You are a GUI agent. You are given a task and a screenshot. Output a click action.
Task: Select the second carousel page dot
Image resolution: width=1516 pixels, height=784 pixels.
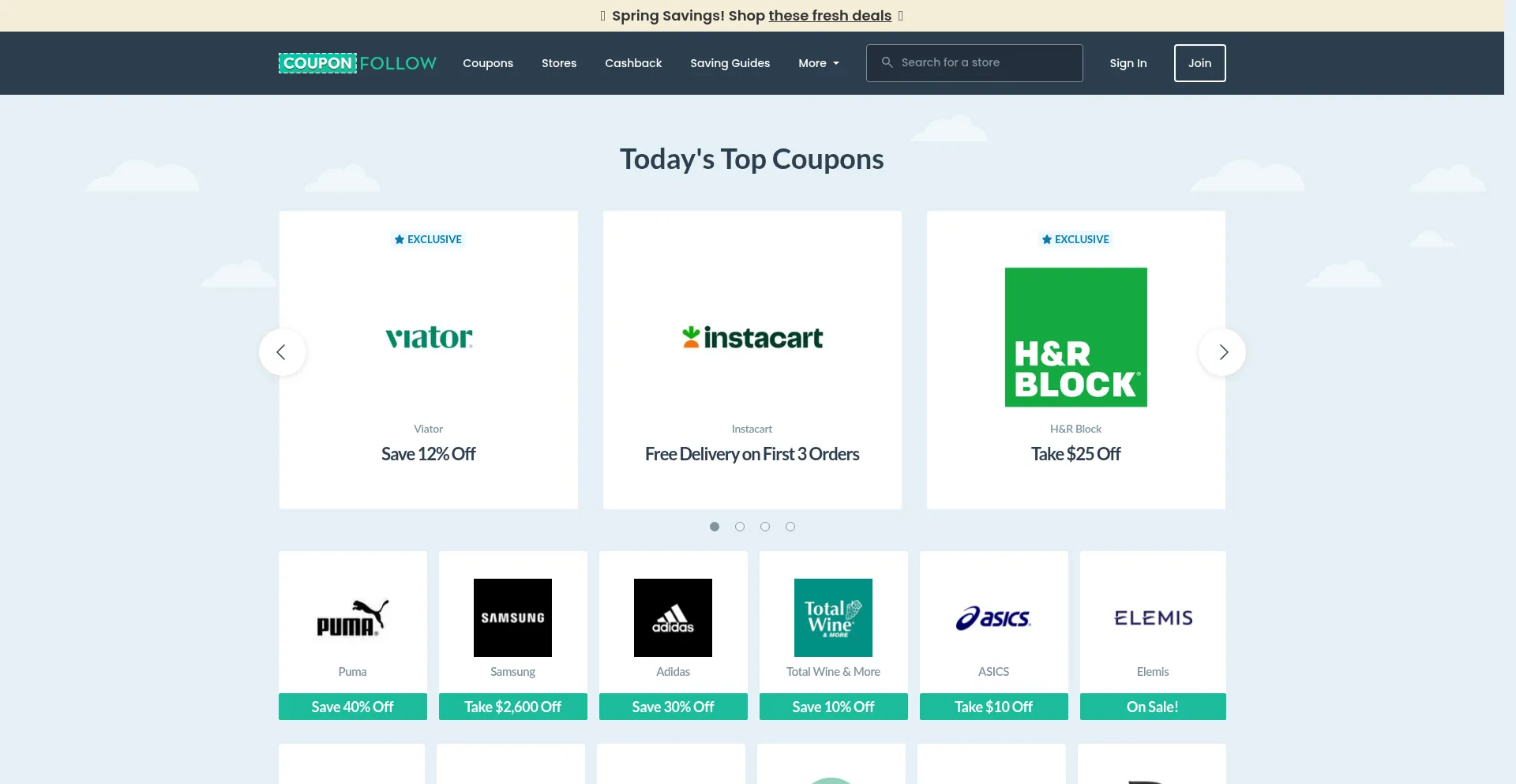coord(740,527)
